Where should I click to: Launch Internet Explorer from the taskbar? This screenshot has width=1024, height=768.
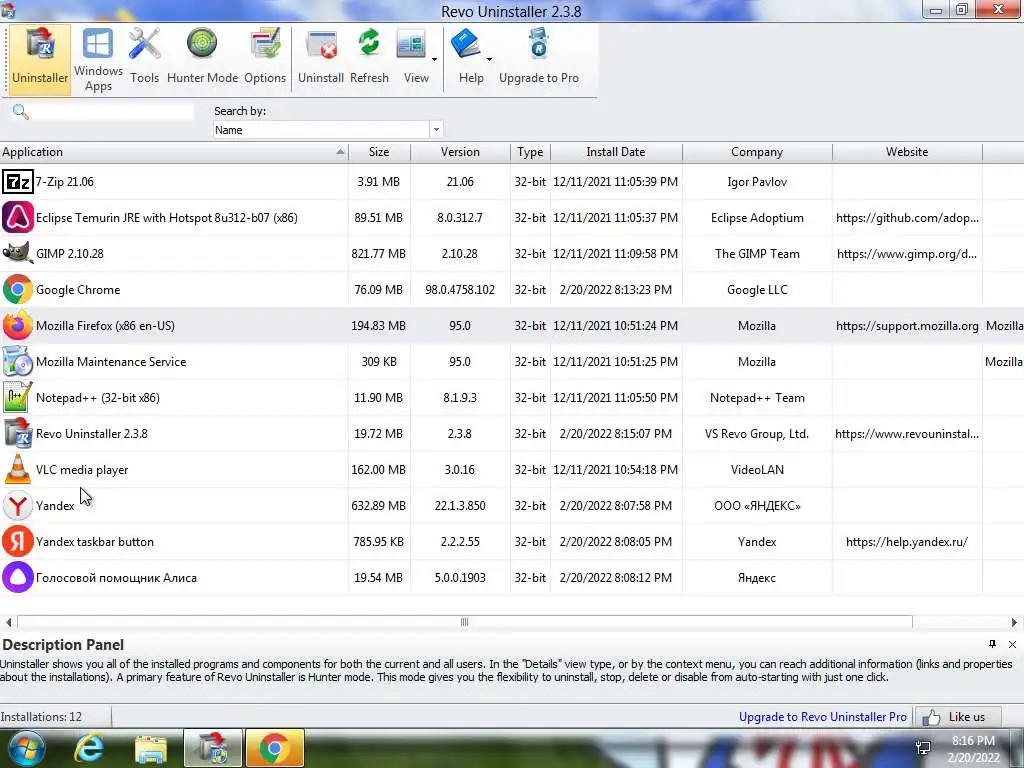click(89, 748)
